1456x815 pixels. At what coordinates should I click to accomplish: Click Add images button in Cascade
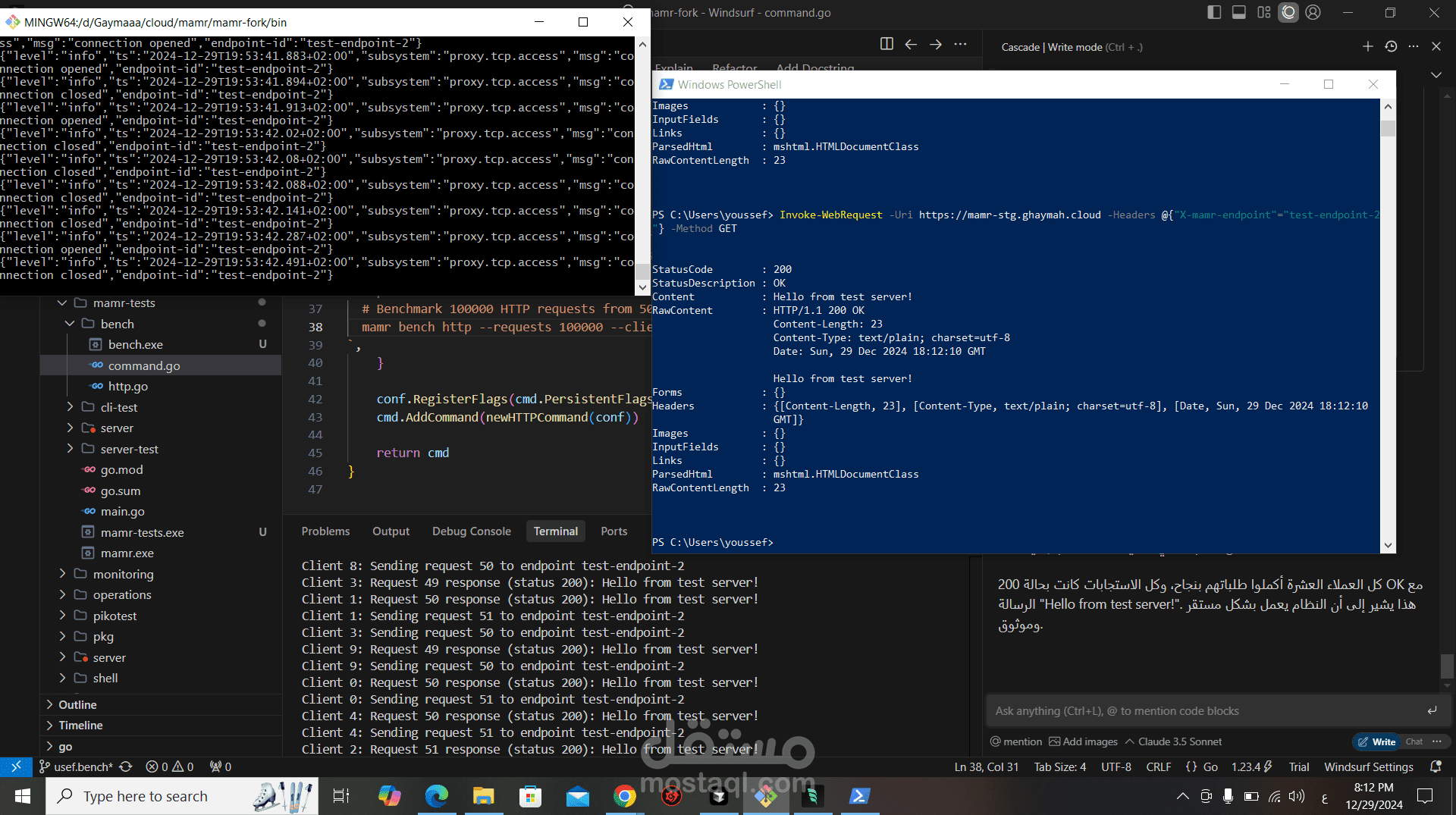tap(1083, 741)
